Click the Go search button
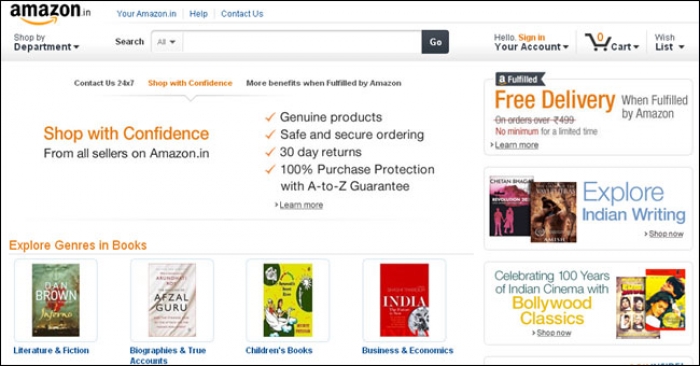Screen dimensions: 700x366 pyautogui.click(x=435, y=42)
